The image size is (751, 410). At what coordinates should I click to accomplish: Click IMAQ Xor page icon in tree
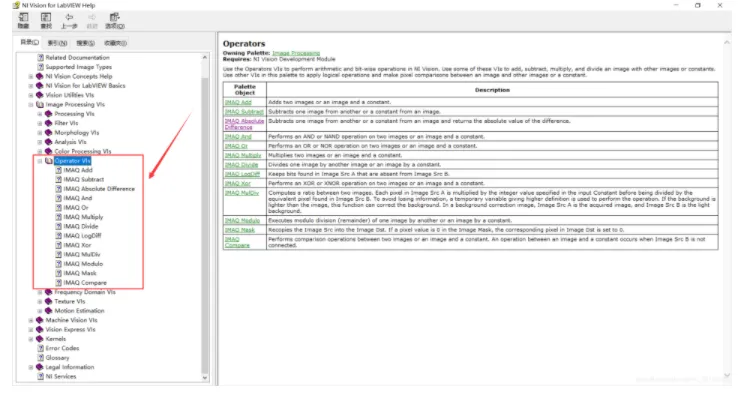pos(58,245)
